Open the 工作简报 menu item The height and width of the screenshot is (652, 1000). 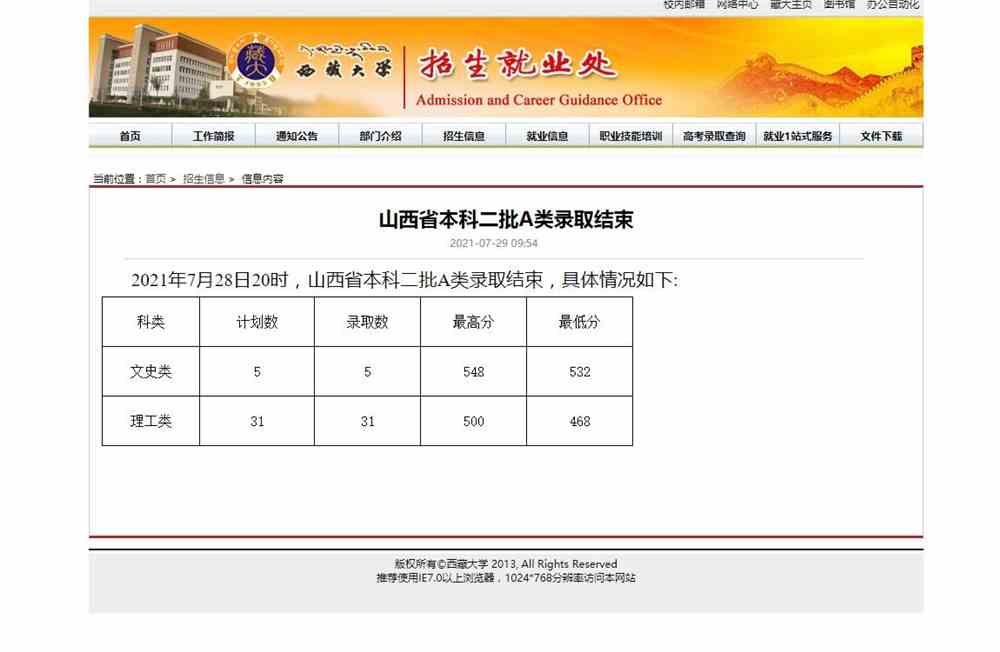click(x=214, y=136)
